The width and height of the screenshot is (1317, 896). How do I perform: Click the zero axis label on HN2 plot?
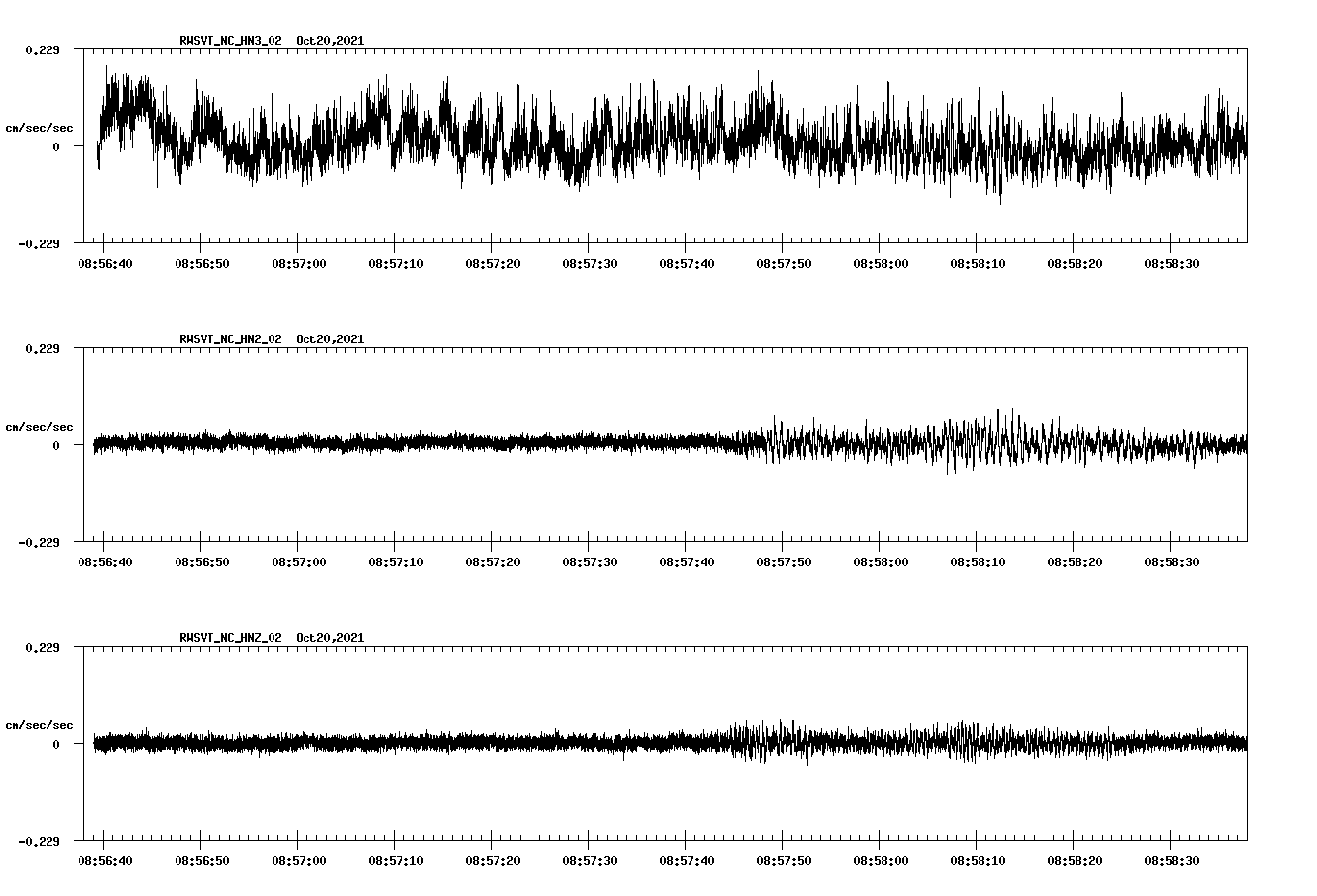pyautogui.click(x=56, y=446)
